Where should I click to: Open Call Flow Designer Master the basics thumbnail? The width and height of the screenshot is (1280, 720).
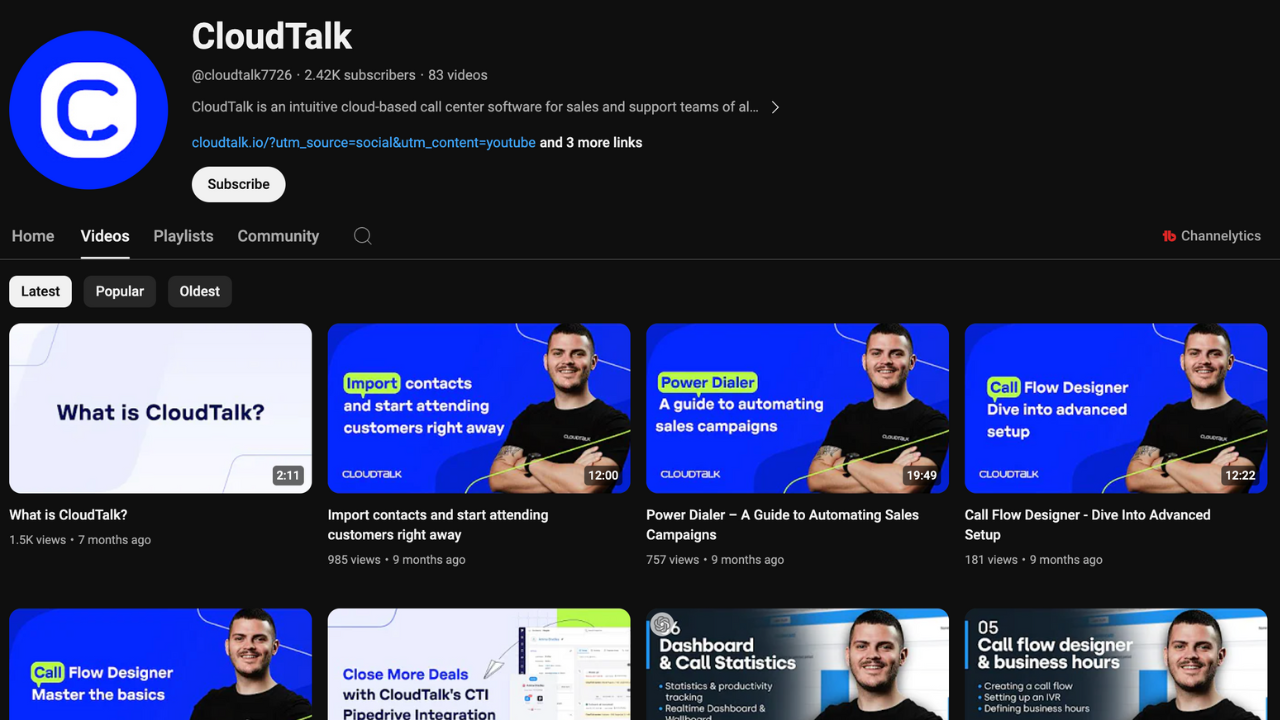pyautogui.click(x=160, y=664)
